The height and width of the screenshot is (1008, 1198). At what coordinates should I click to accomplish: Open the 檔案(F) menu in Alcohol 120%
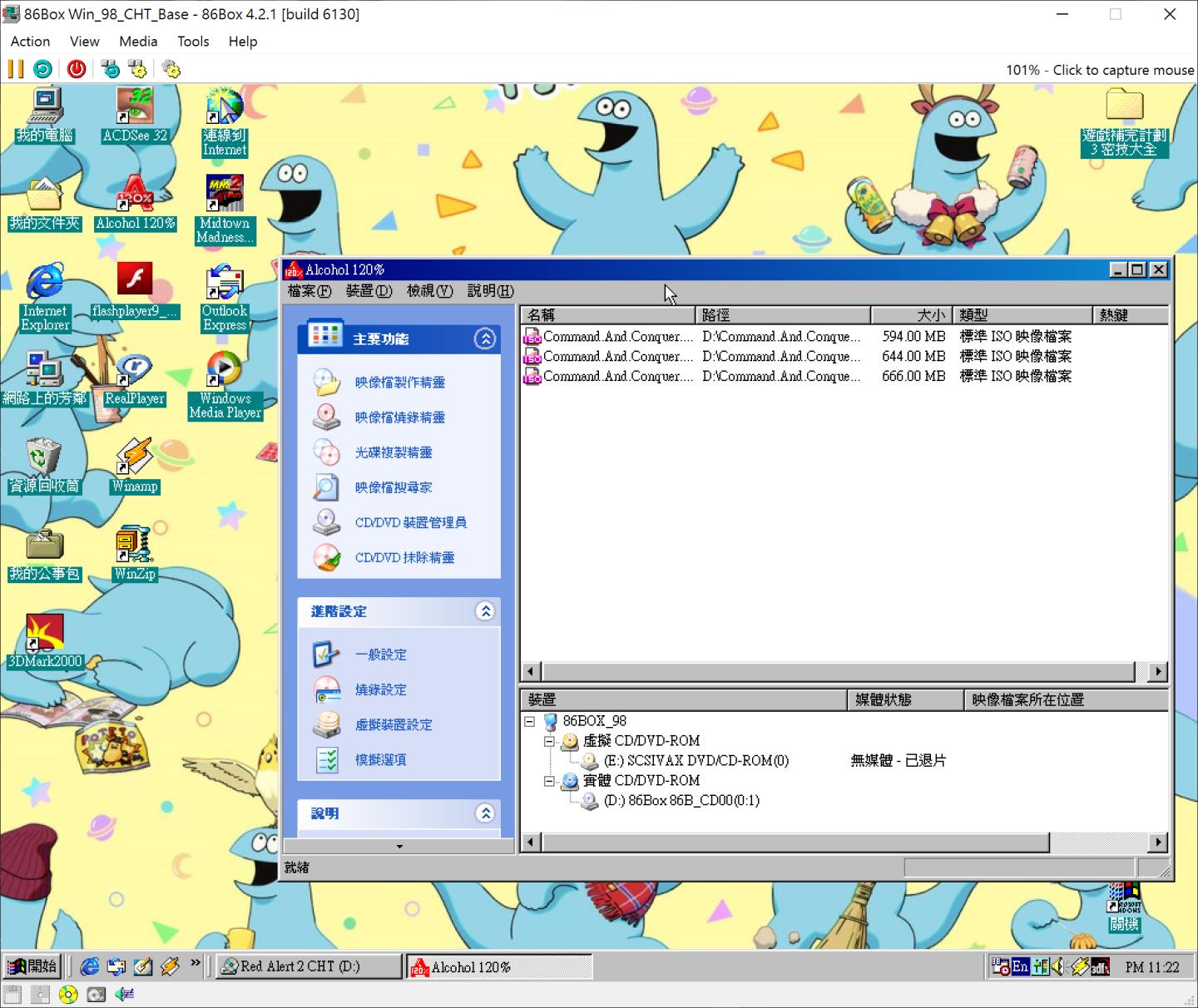click(309, 291)
